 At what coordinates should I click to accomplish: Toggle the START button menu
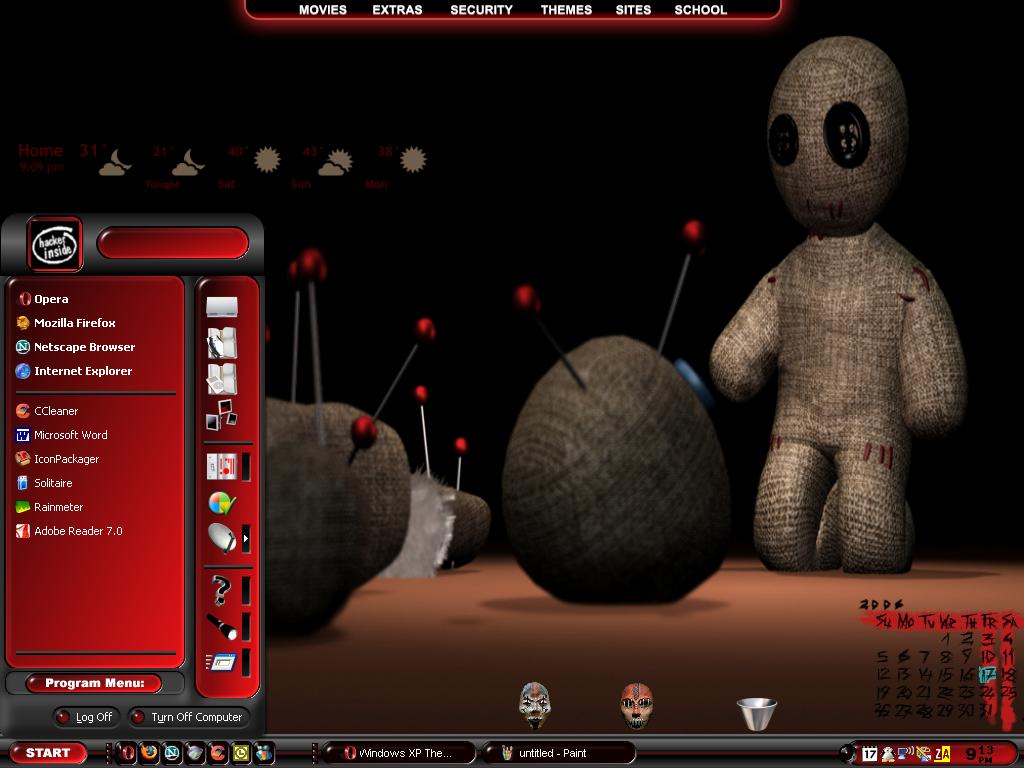48,753
